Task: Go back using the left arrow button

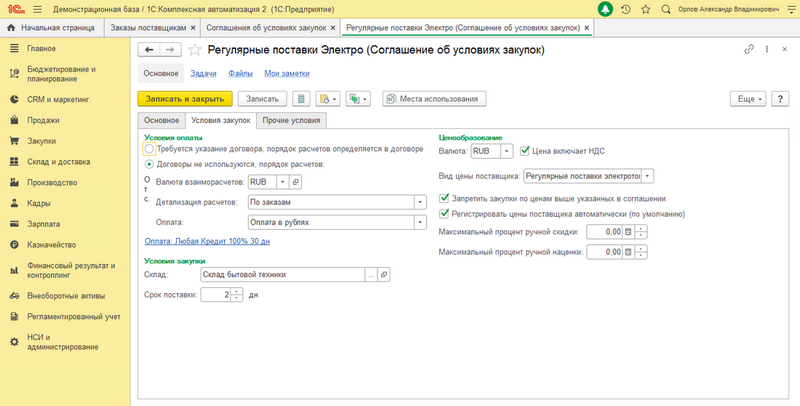Action: tap(149, 49)
